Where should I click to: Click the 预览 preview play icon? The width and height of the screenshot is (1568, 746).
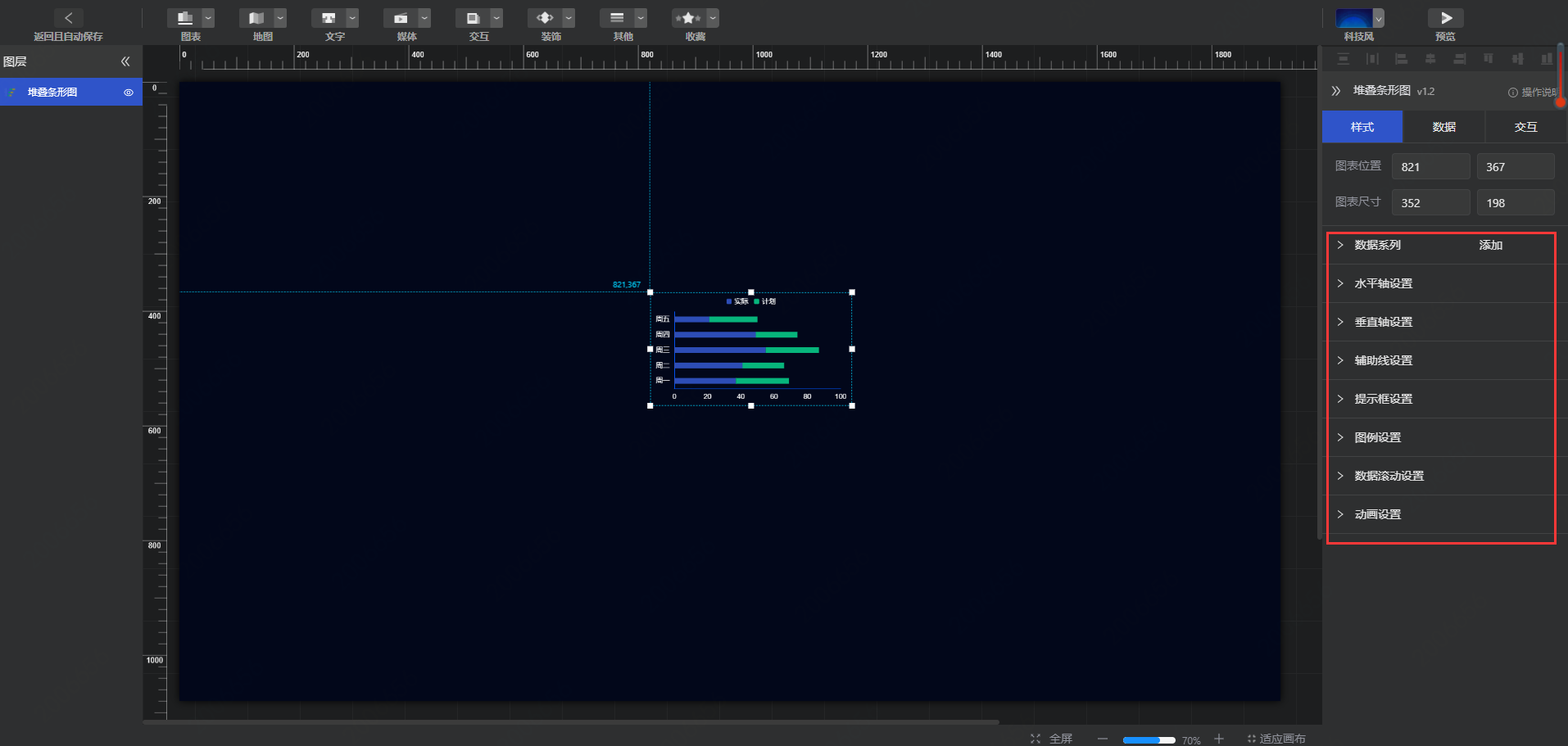(1446, 18)
